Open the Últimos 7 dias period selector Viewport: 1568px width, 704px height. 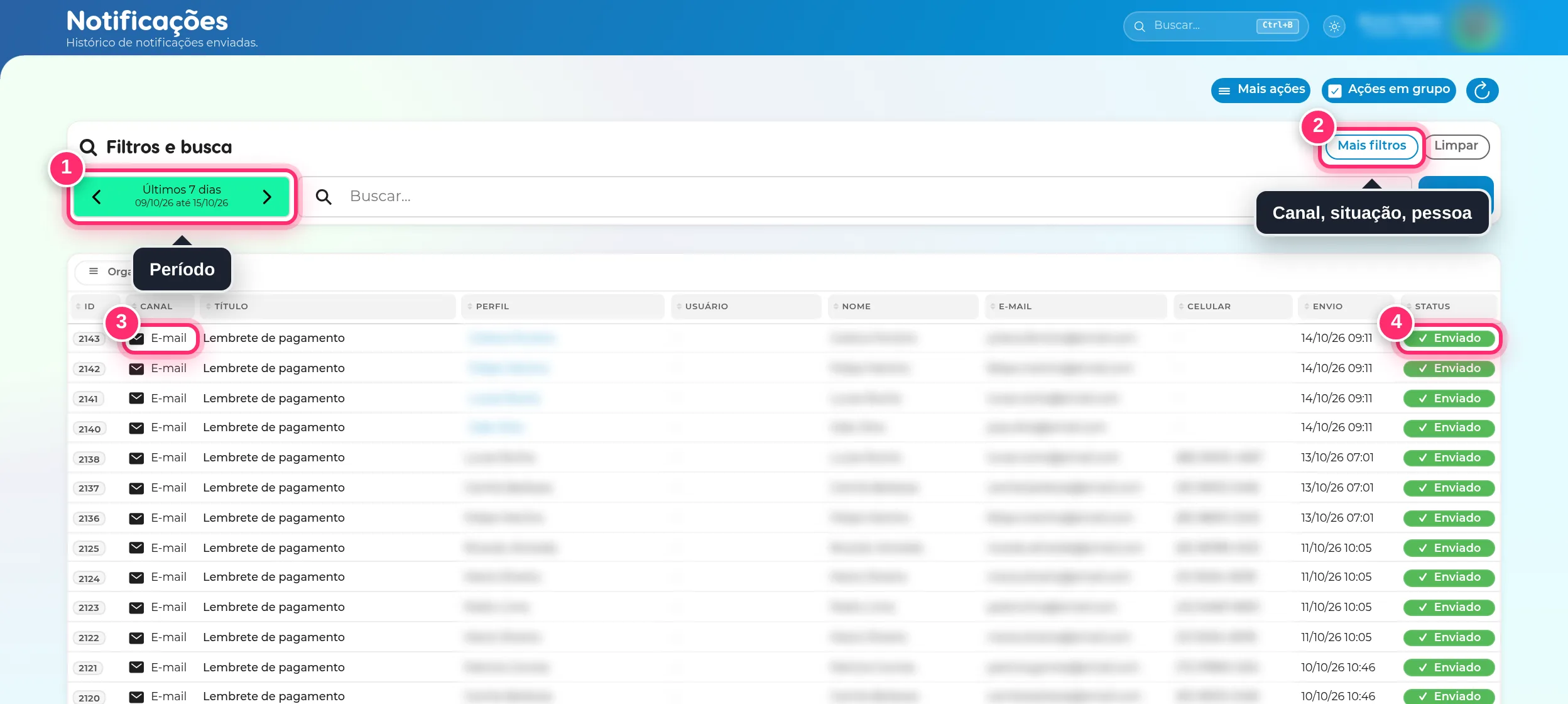(x=182, y=196)
